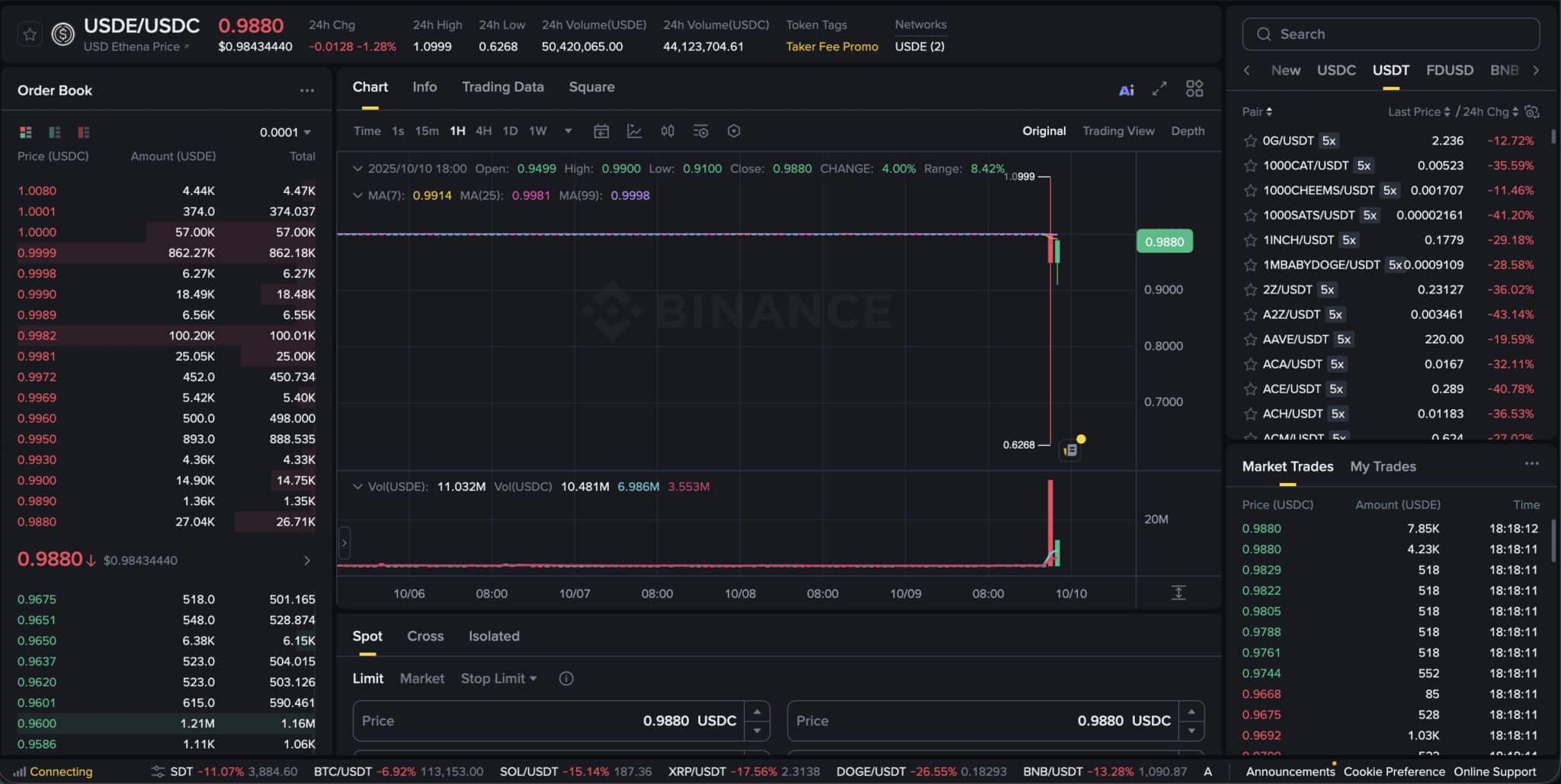Screen dimensions: 1561x784
Task: Open the Taker Fee Promo link
Action: tap(831, 46)
